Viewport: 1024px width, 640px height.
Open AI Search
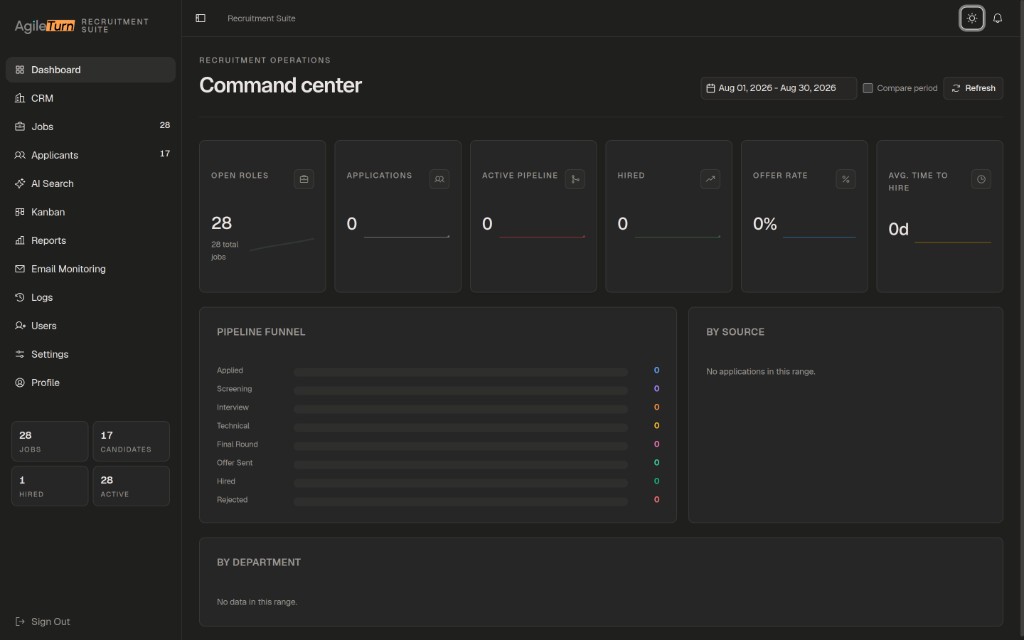coord(91,184)
